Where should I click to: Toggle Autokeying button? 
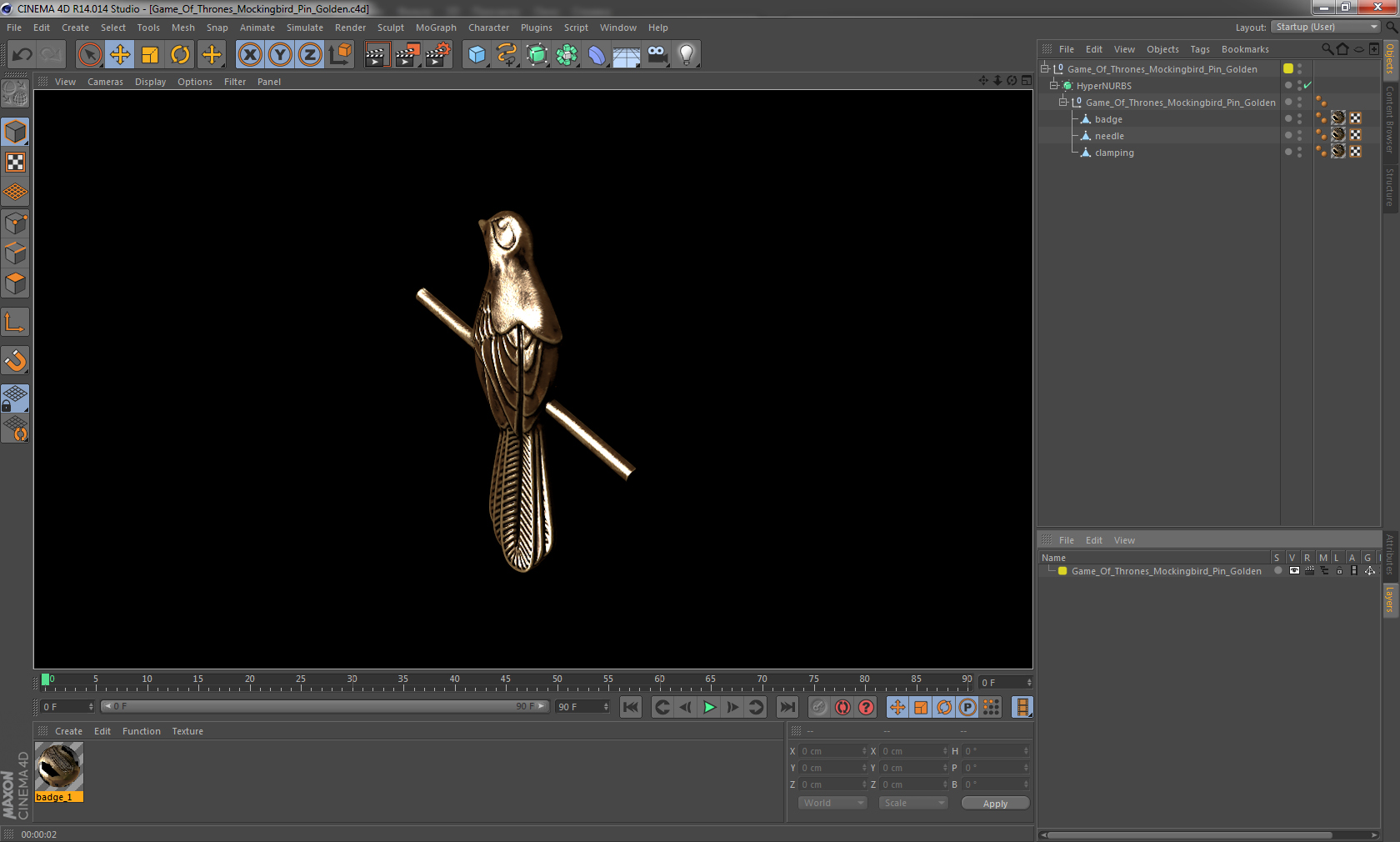pyautogui.click(x=842, y=707)
